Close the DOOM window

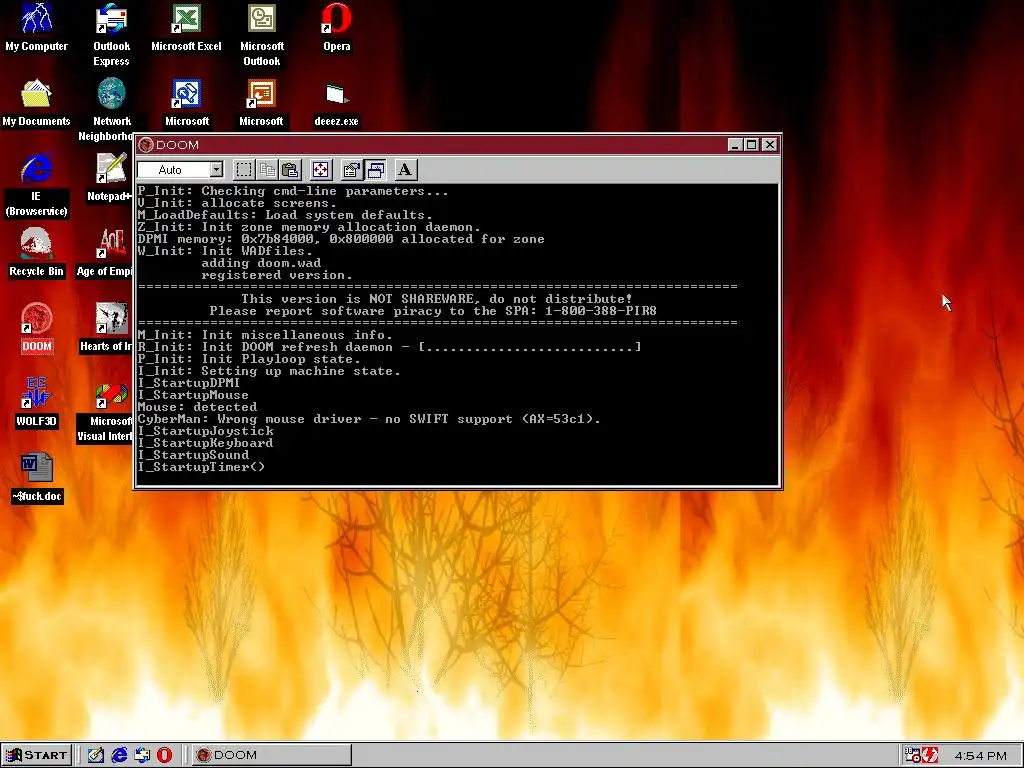[x=770, y=145]
